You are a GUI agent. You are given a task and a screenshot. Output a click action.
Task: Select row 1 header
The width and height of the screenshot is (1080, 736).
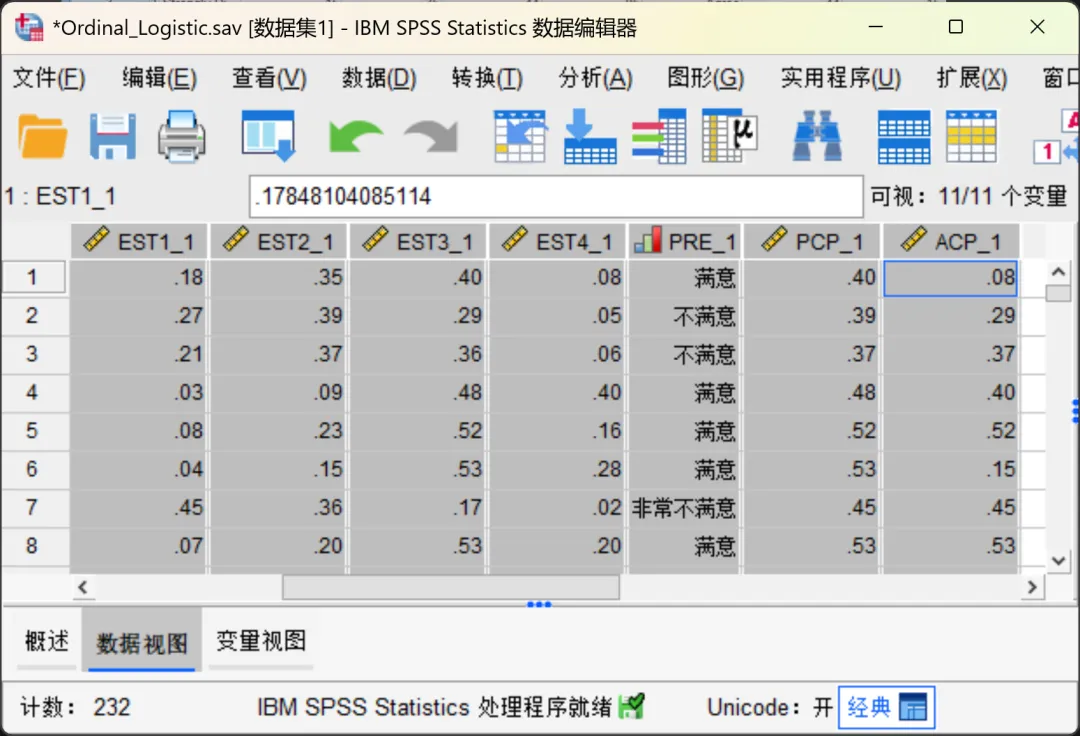click(x=33, y=277)
